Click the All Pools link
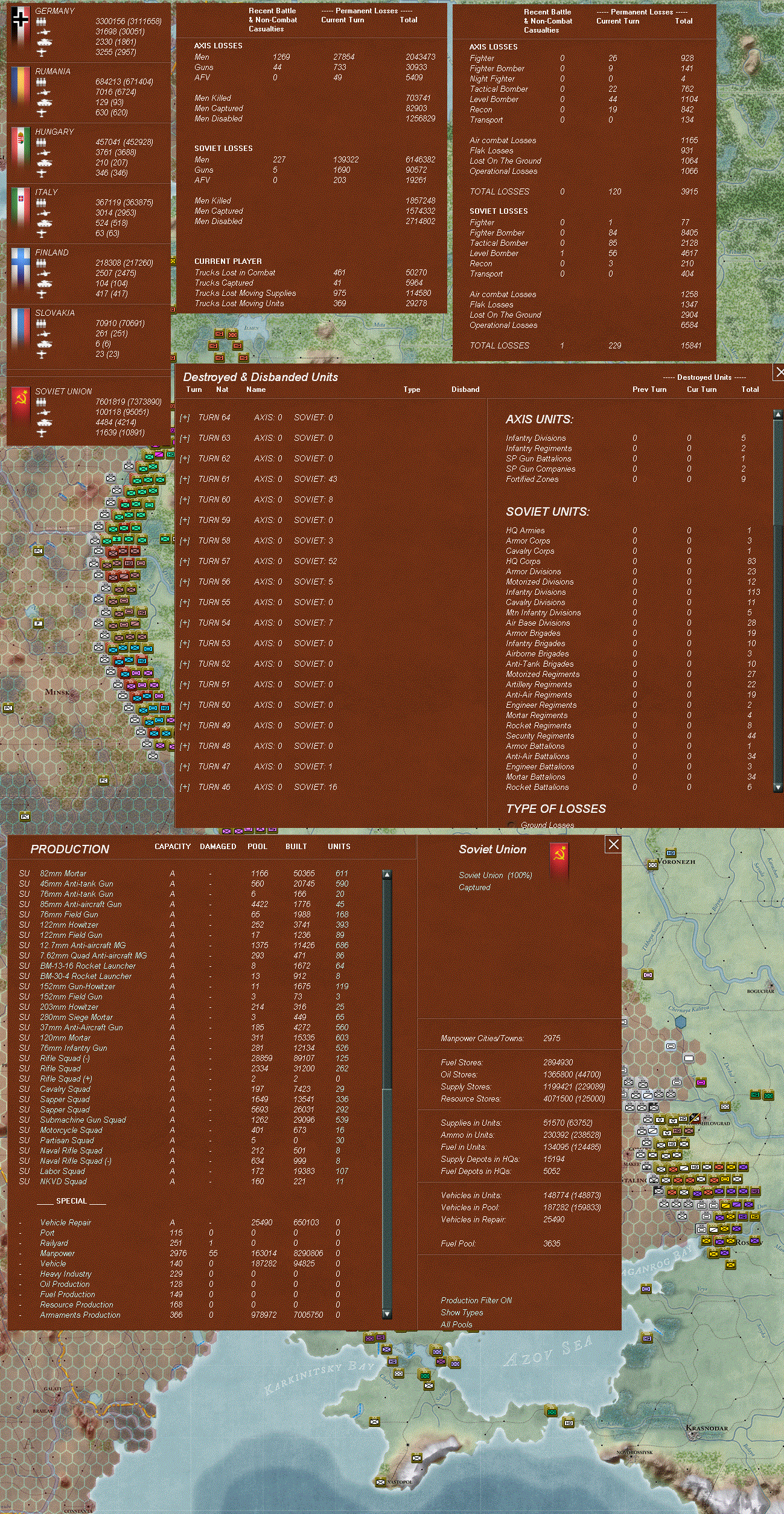The image size is (784, 1514). 456,1324
